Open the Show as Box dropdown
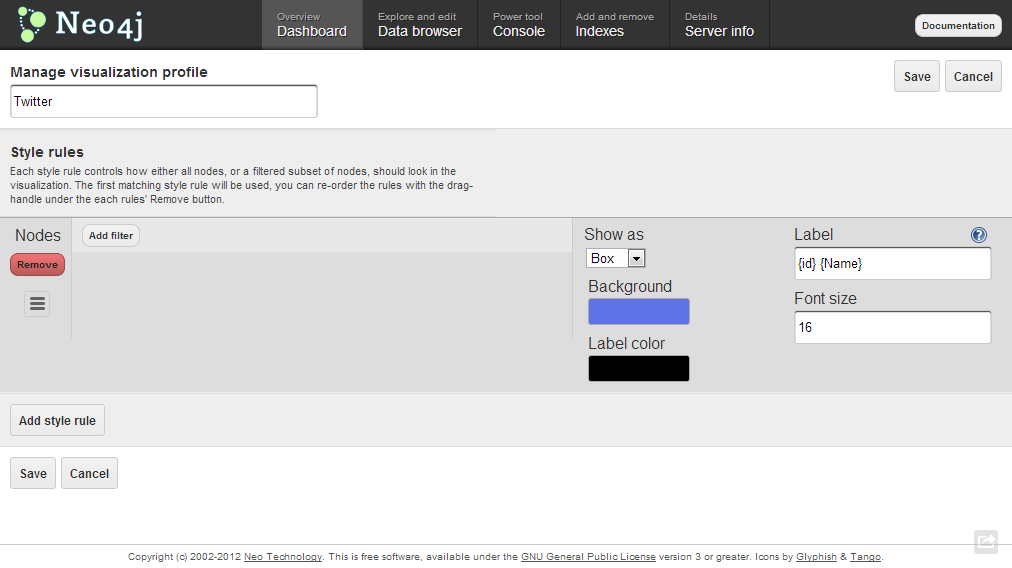The width and height of the screenshot is (1012, 568). [615, 258]
